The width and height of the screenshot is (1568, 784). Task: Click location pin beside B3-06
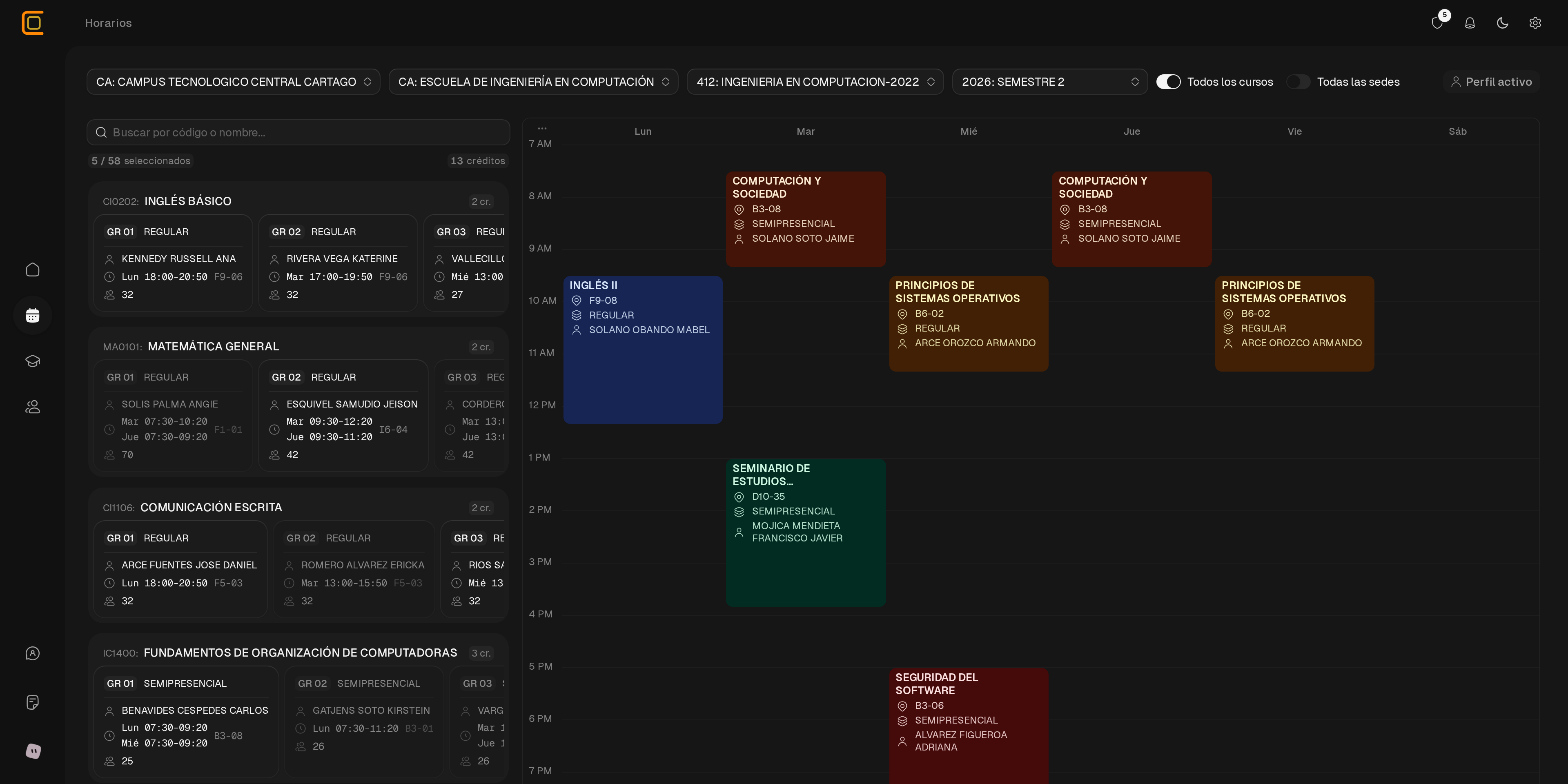[902, 706]
